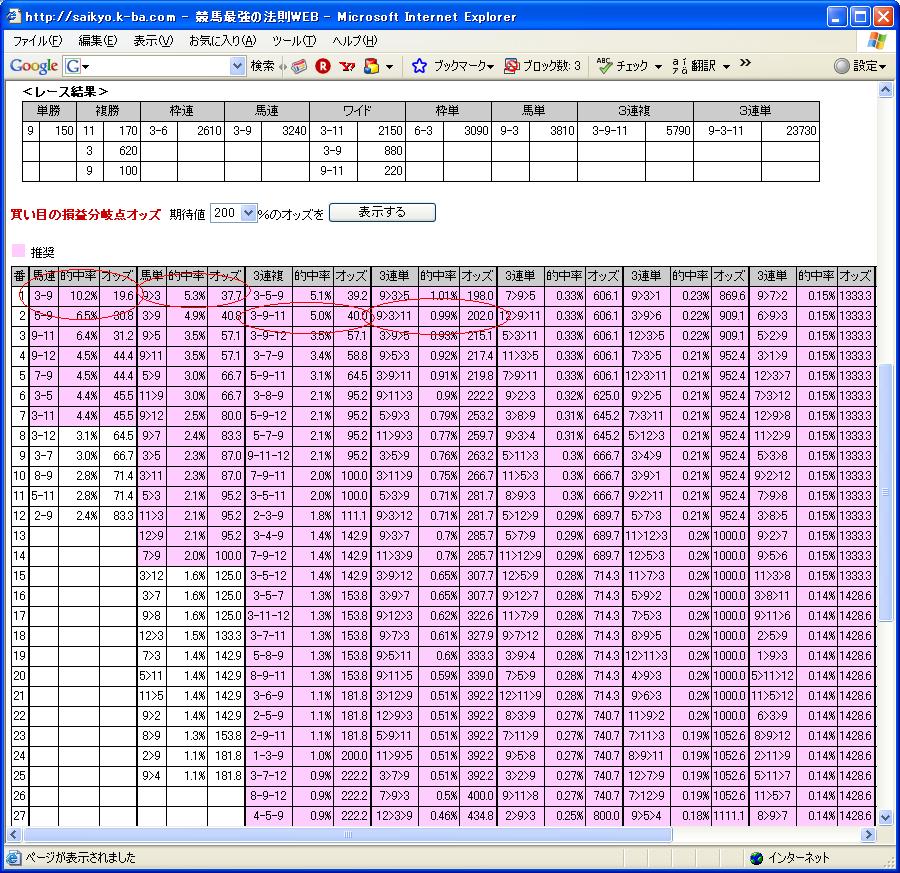Click the IE page icon in the title bar
Image resolution: width=900 pixels, height=873 pixels.
13,16
